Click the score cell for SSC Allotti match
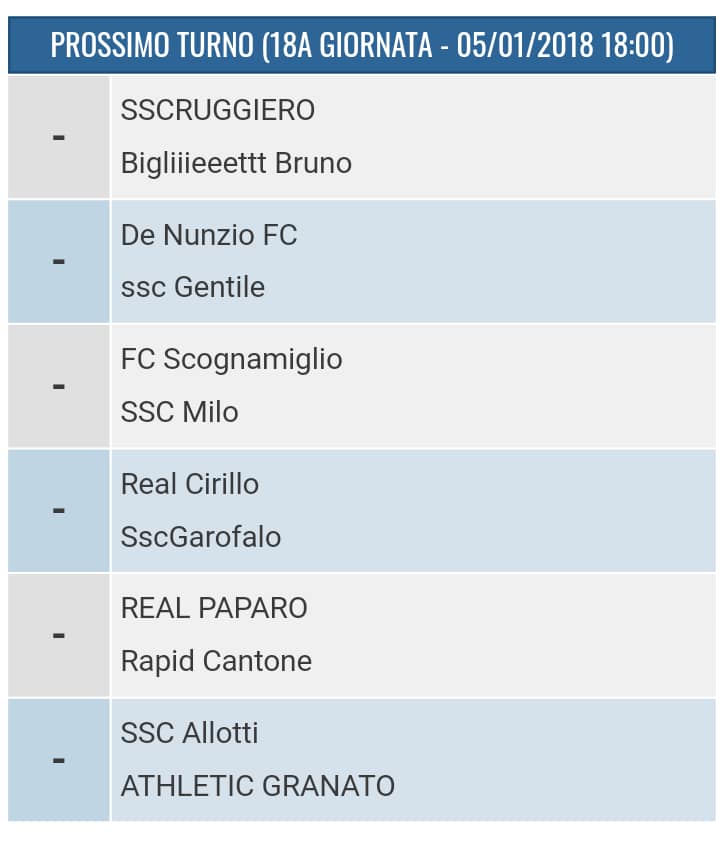The image size is (720, 841). pyautogui.click(x=59, y=760)
